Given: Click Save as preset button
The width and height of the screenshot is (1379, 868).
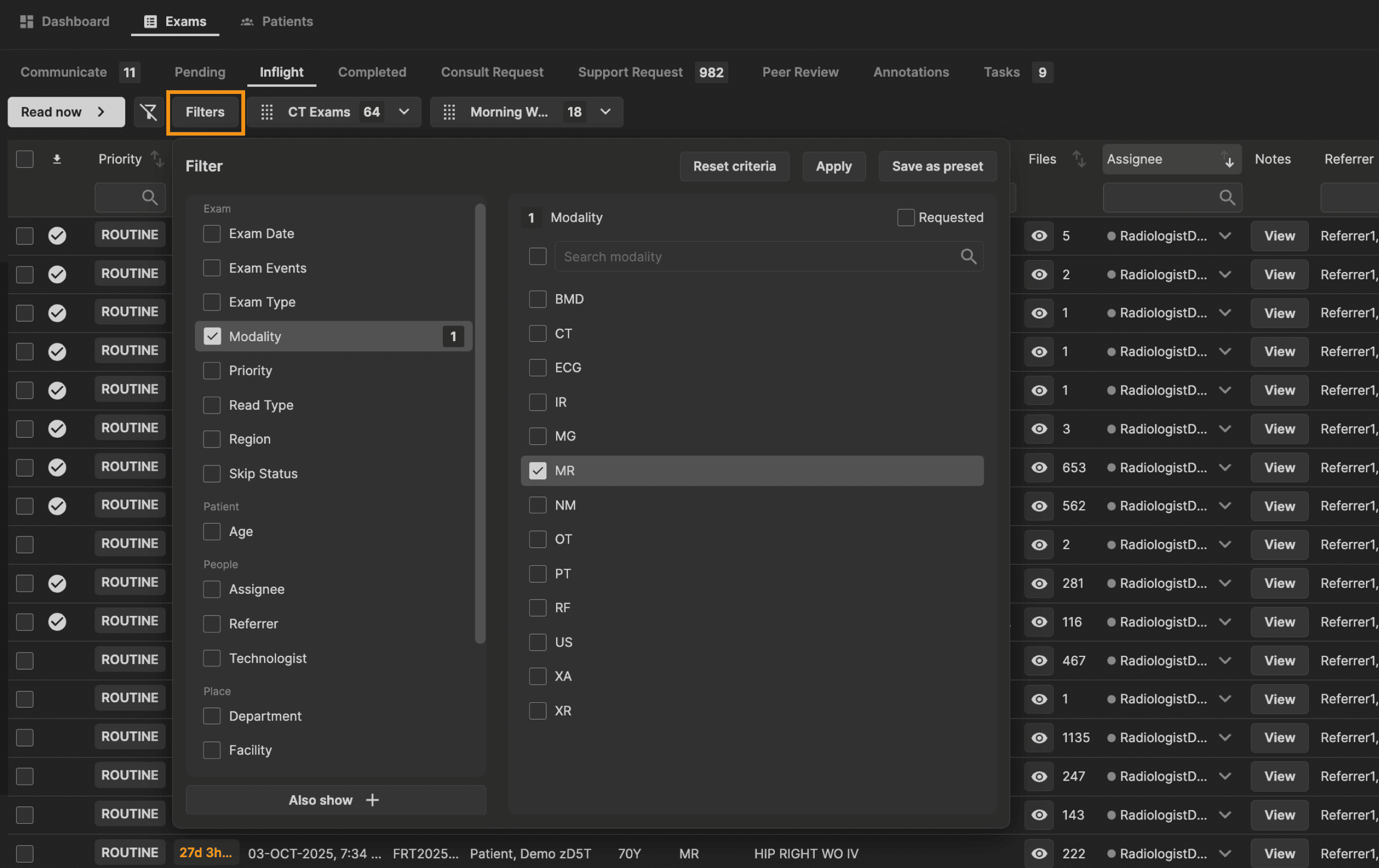Looking at the screenshot, I should click(937, 166).
